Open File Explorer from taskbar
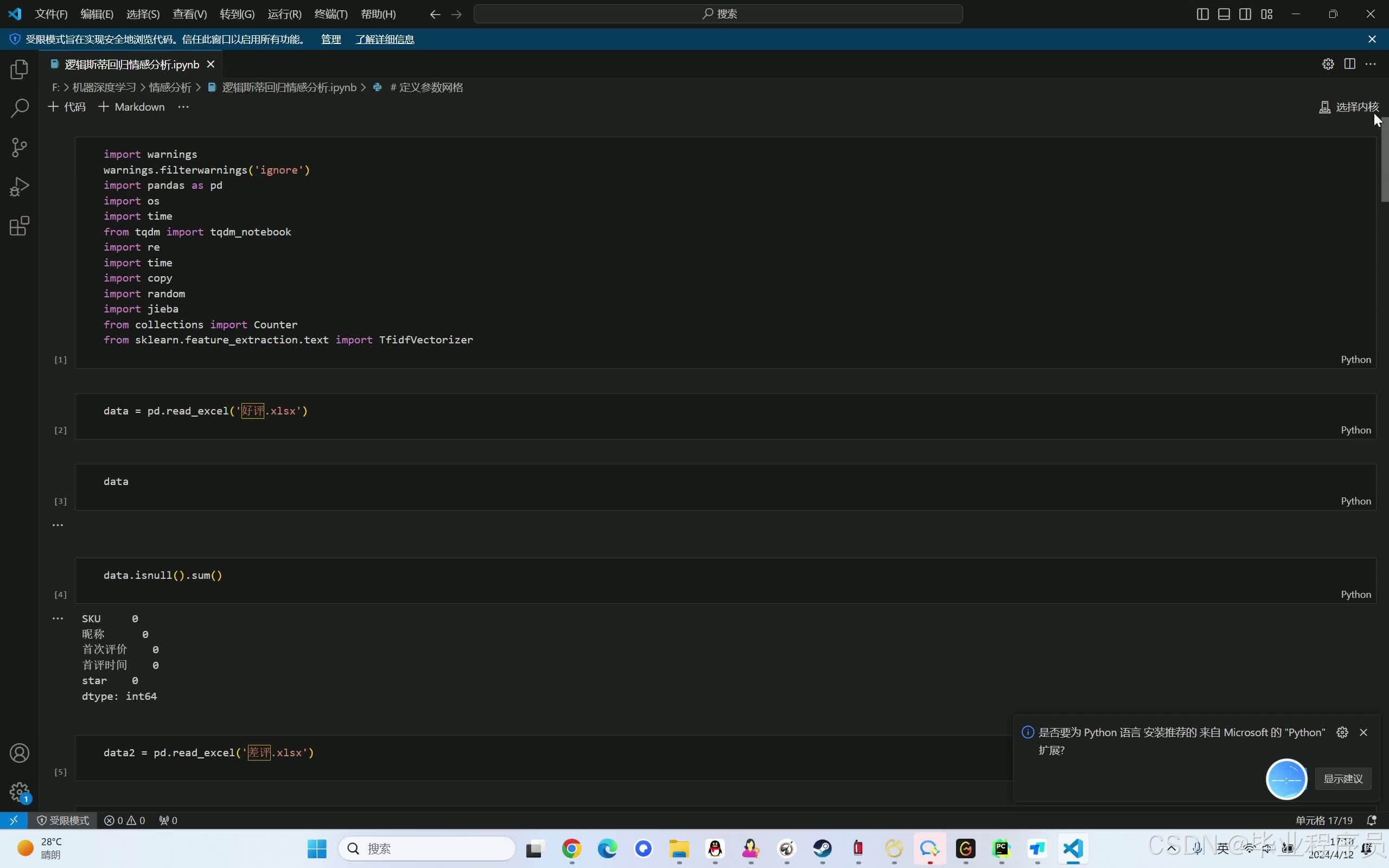This screenshot has height=868, width=1389. (x=679, y=848)
